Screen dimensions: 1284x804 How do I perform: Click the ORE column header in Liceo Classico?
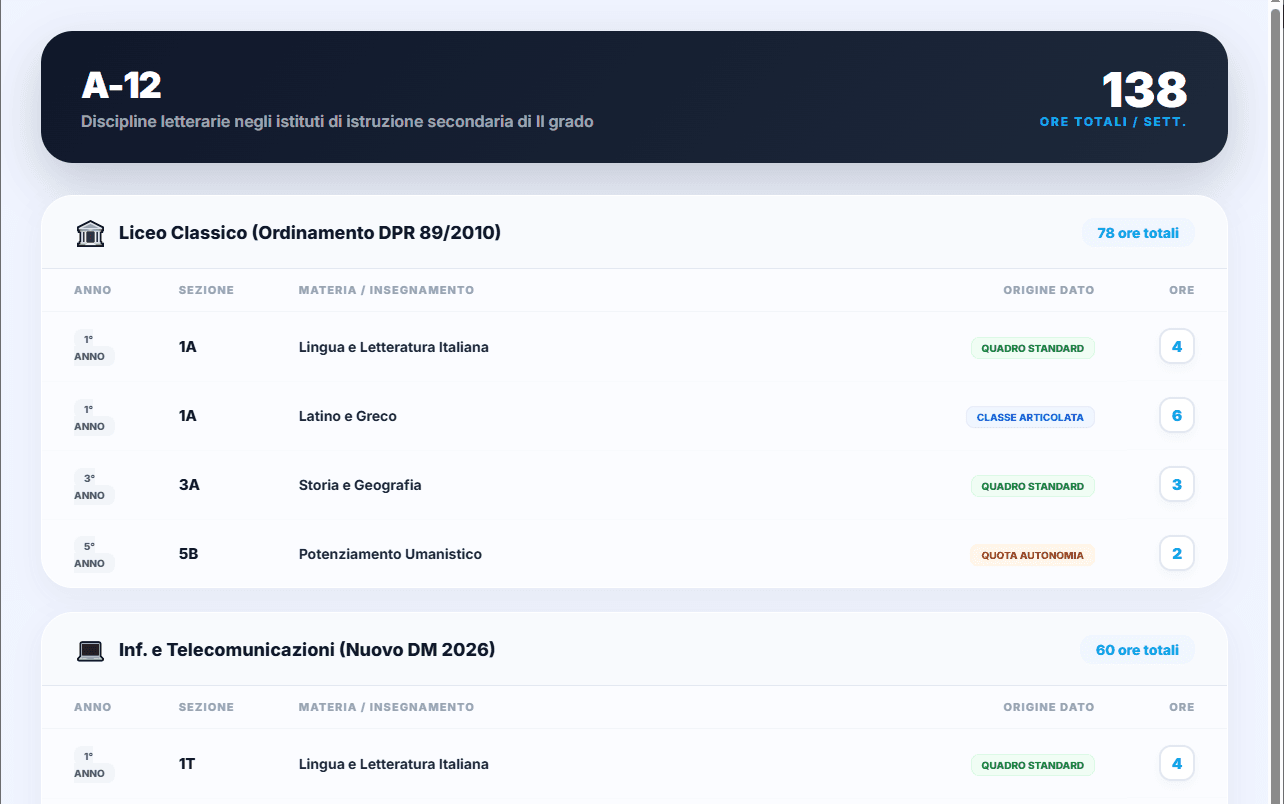(1182, 290)
